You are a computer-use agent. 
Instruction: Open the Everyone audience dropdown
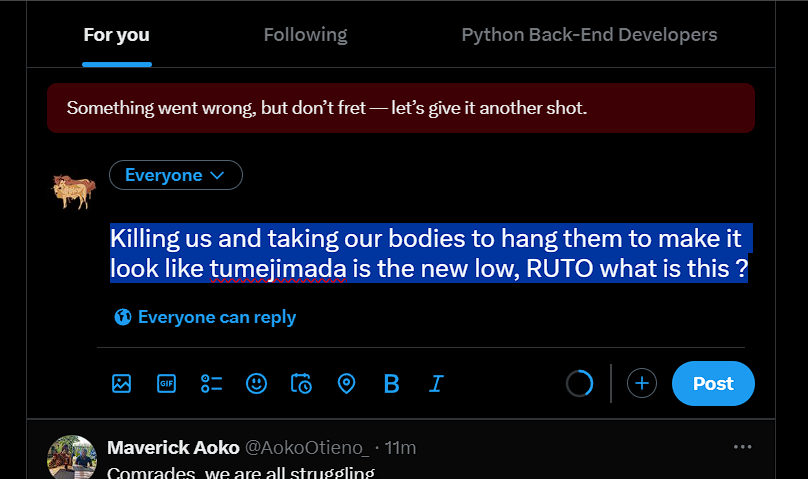coord(176,175)
